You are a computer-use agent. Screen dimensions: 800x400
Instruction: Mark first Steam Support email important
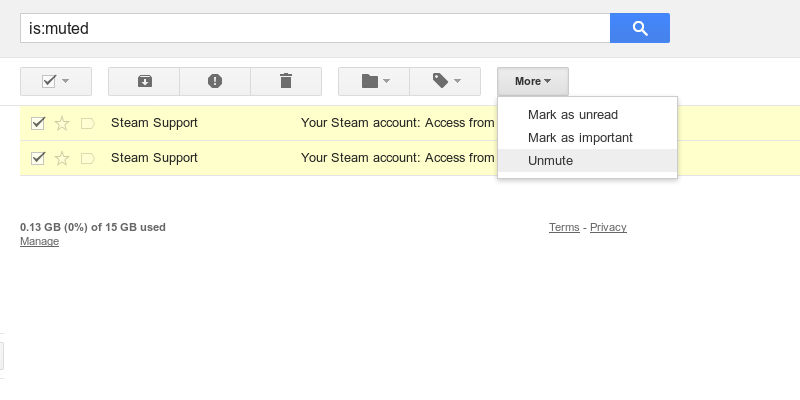tap(87, 123)
